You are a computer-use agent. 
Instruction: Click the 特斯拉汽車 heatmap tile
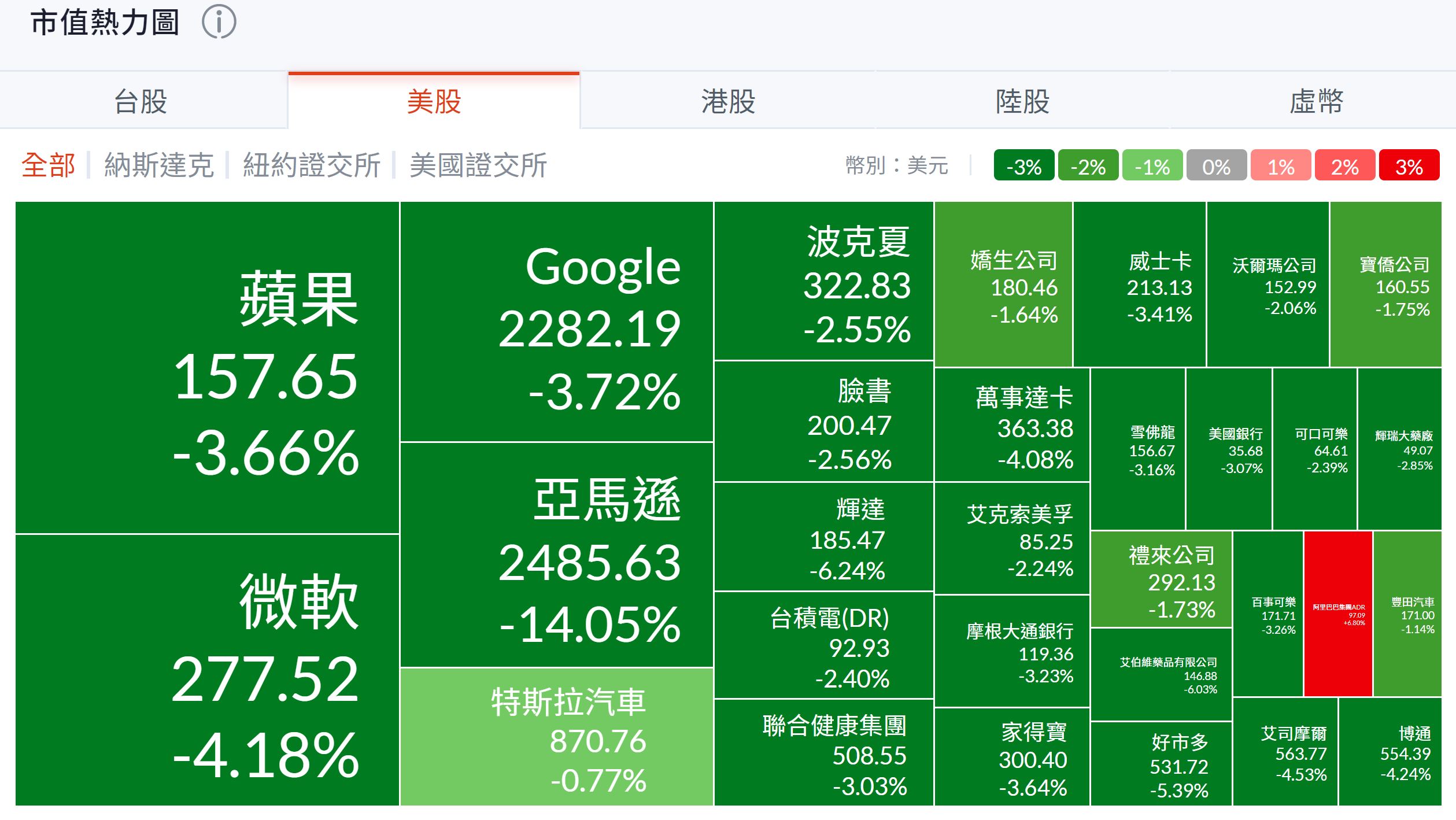(x=556, y=737)
